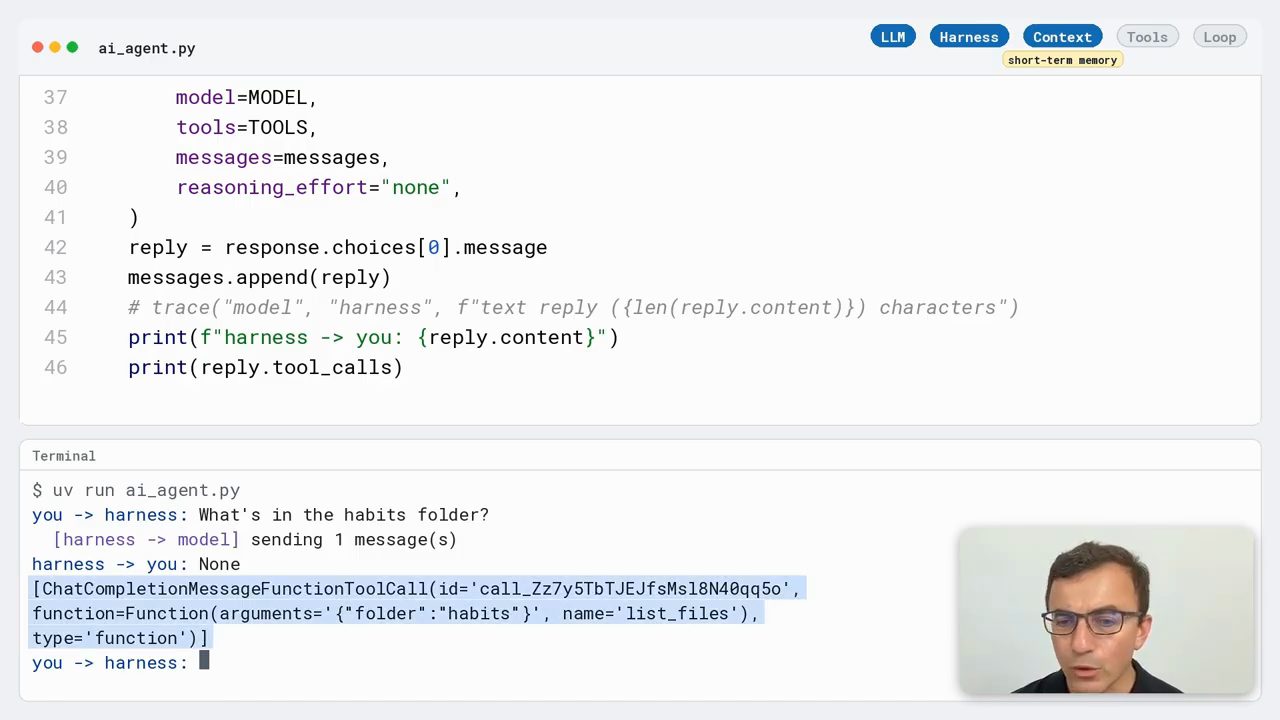Click the Terminal panel header
Viewport: 1280px width, 720px height.
(x=64, y=456)
